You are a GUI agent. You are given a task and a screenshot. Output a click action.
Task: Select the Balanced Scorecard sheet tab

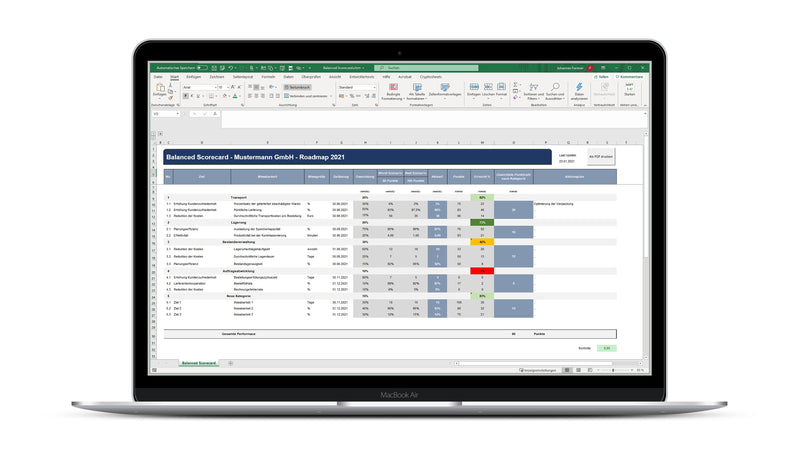click(x=199, y=363)
